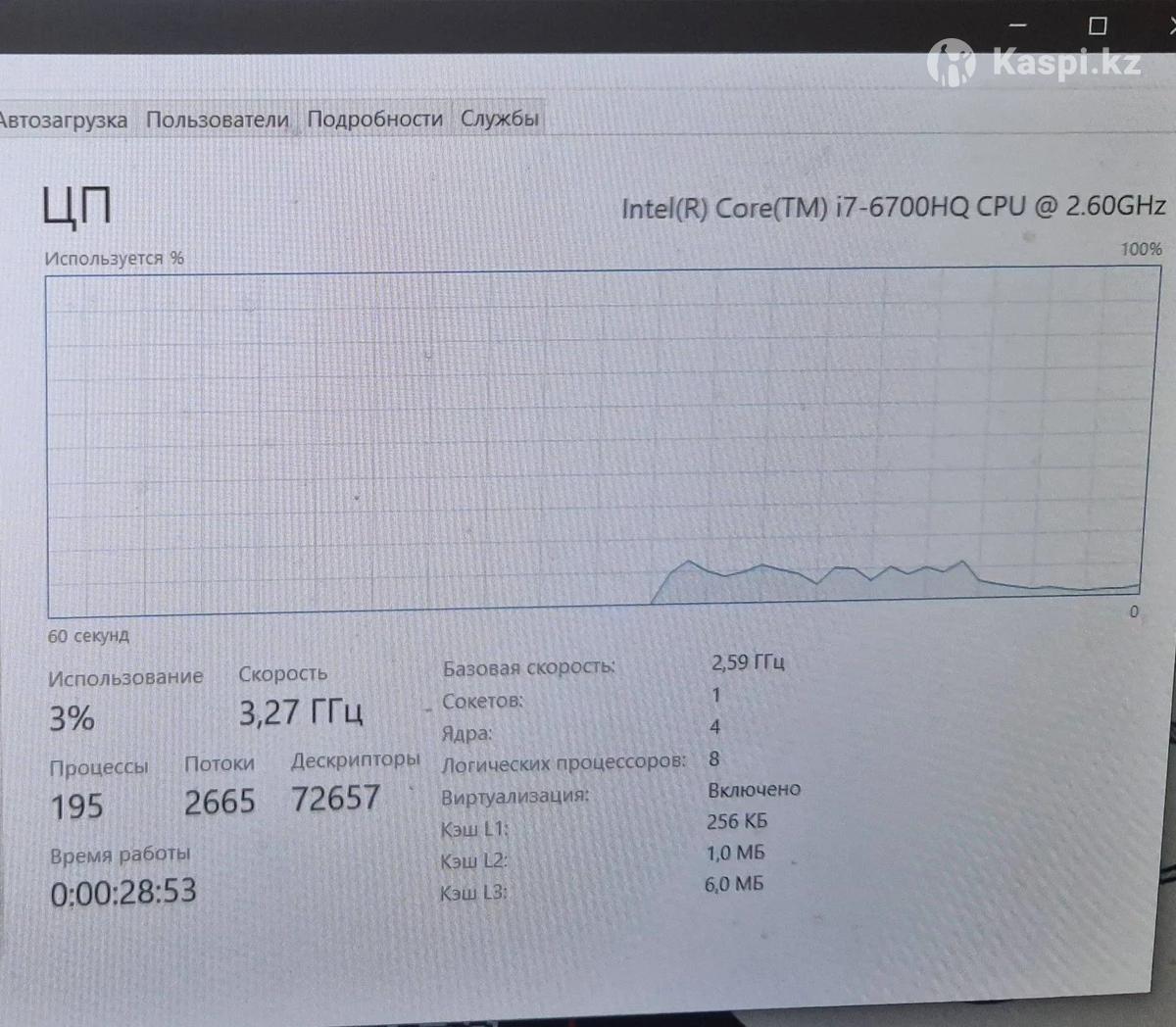The width and height of the screenshot is (1176, 1027).
Task: Select the Intel Core i7-6700HQ processor name
Action: 893,207
